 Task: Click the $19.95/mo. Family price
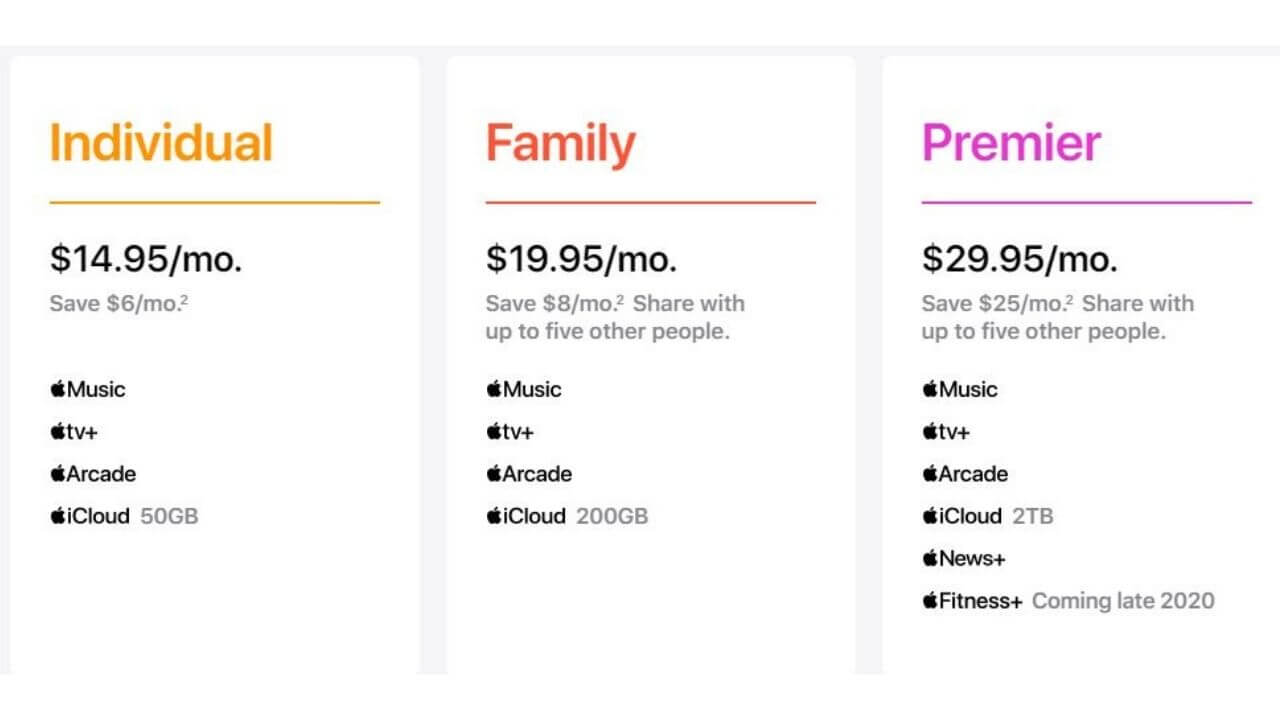(x=582, y=259)
